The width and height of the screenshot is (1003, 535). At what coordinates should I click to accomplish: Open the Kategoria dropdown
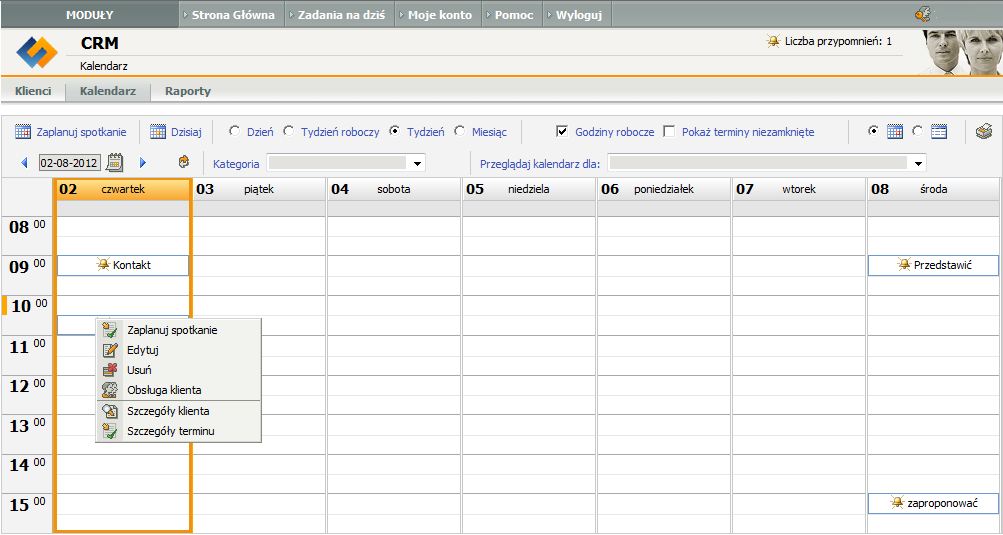346,164
